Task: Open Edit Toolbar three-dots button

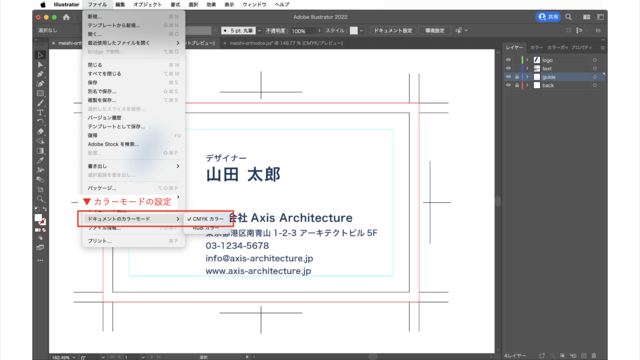Action: pyautogui.click(x=40, y=260)
